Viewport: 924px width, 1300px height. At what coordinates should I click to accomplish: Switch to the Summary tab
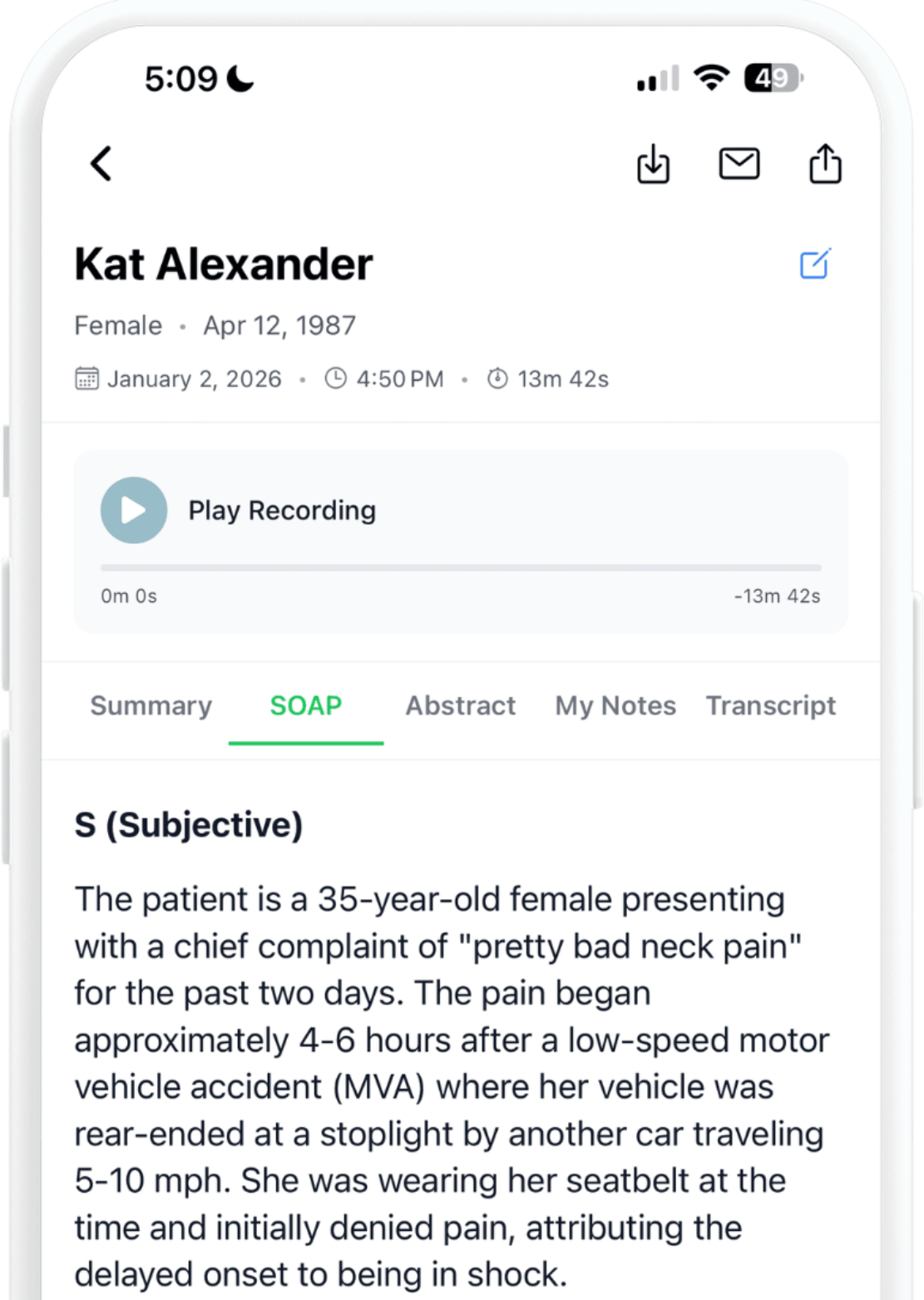tap(151, 705)
